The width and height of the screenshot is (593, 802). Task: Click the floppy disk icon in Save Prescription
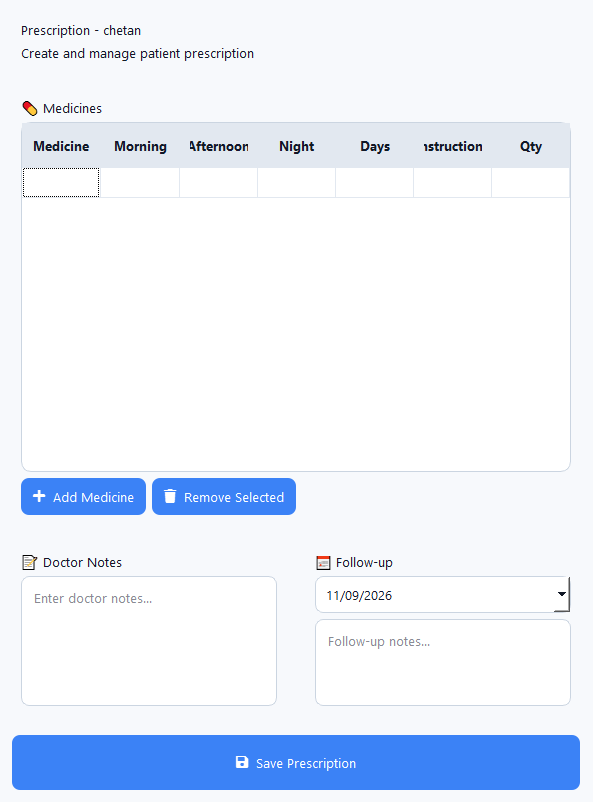click(x=242, y=762)
